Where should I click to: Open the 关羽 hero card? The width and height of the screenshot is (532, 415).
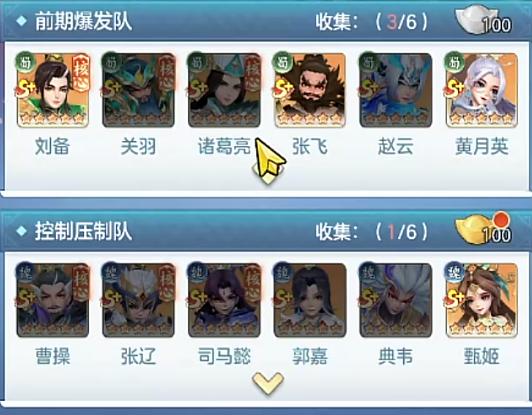point(138,90)
